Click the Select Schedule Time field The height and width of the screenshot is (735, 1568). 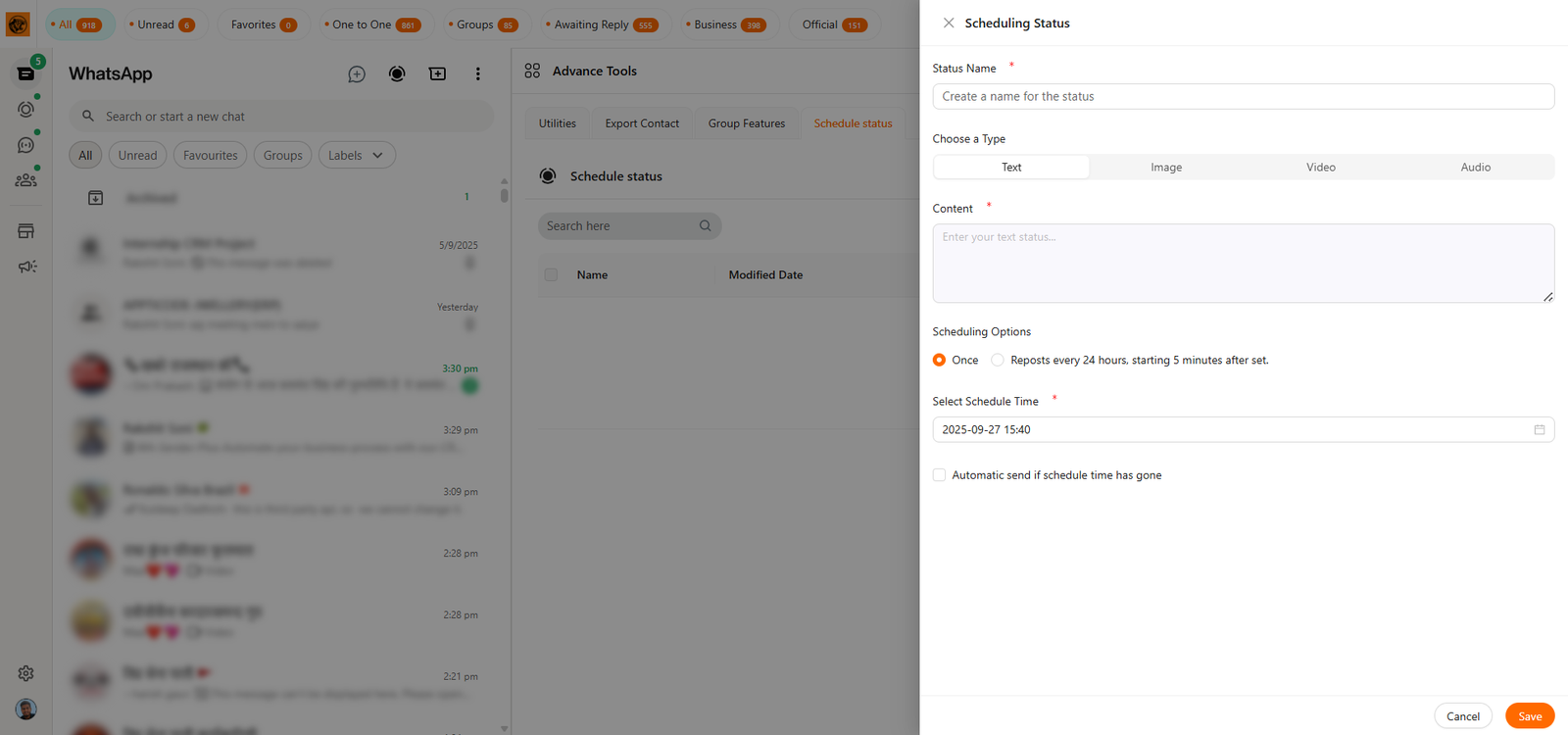pos(1243,429)
